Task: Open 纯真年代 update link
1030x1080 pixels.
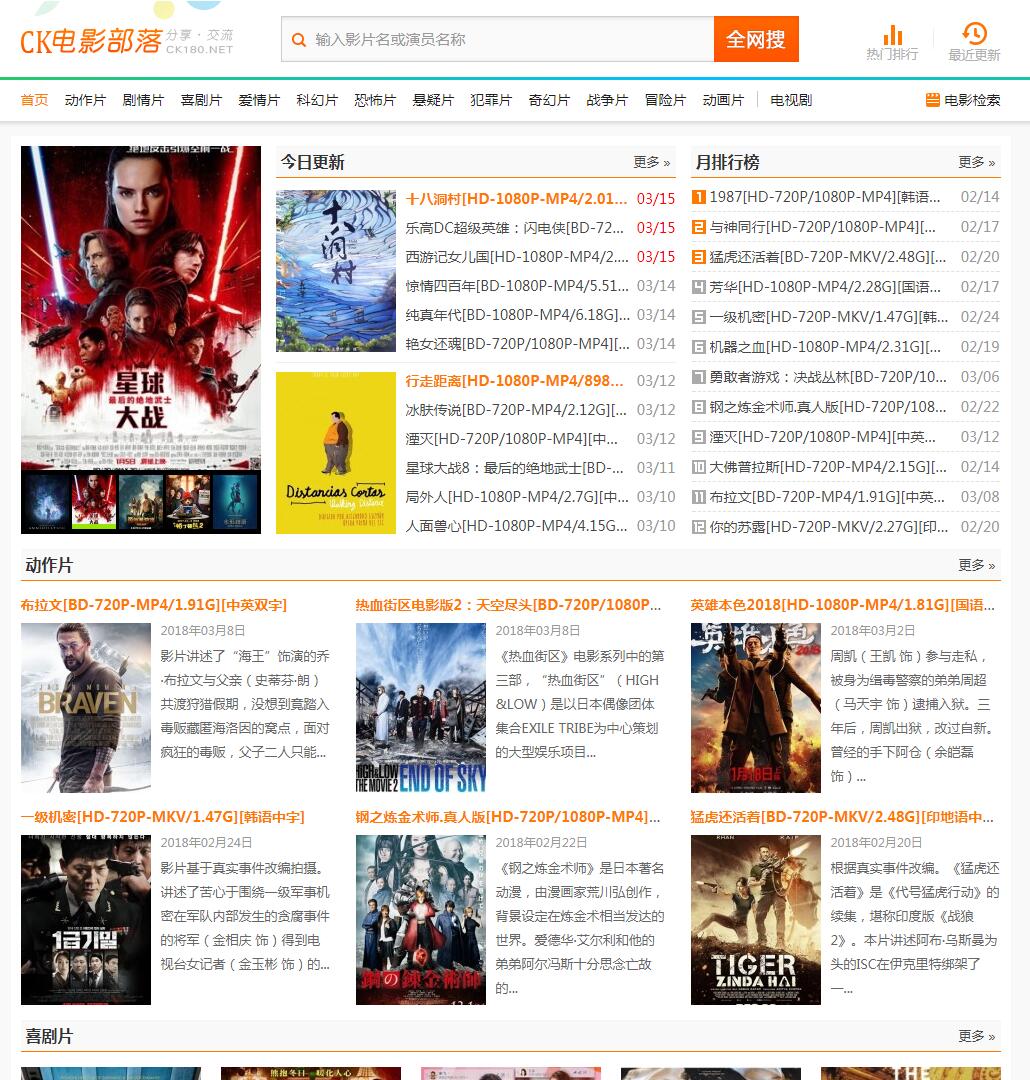Action: pyautogui.click(x=517, y=315)
